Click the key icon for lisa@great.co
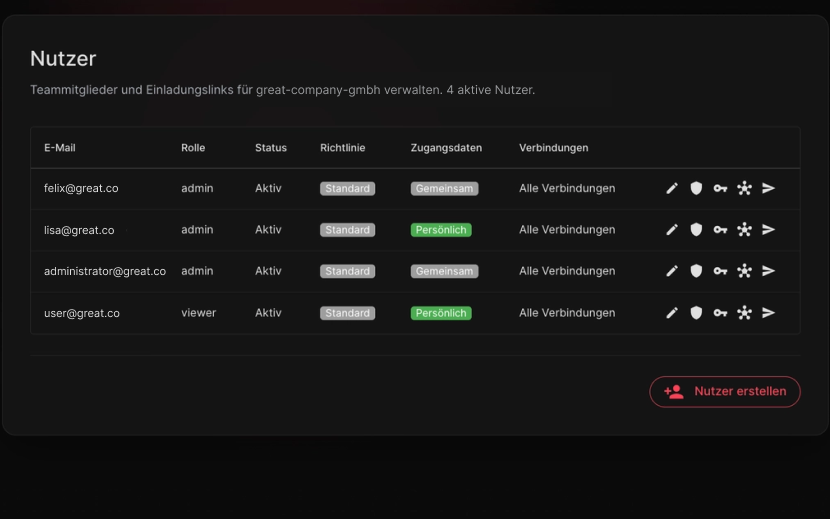830x519 pixels. tap(720, 229)
